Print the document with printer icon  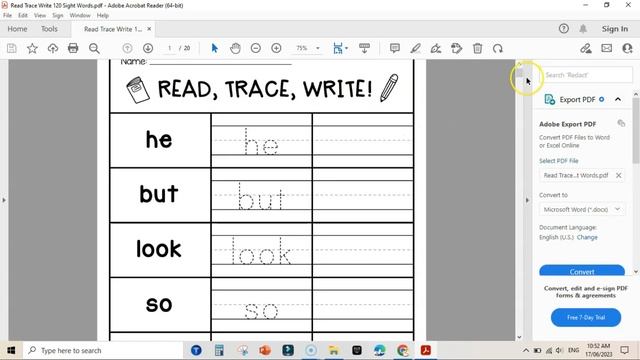[73, 49]
